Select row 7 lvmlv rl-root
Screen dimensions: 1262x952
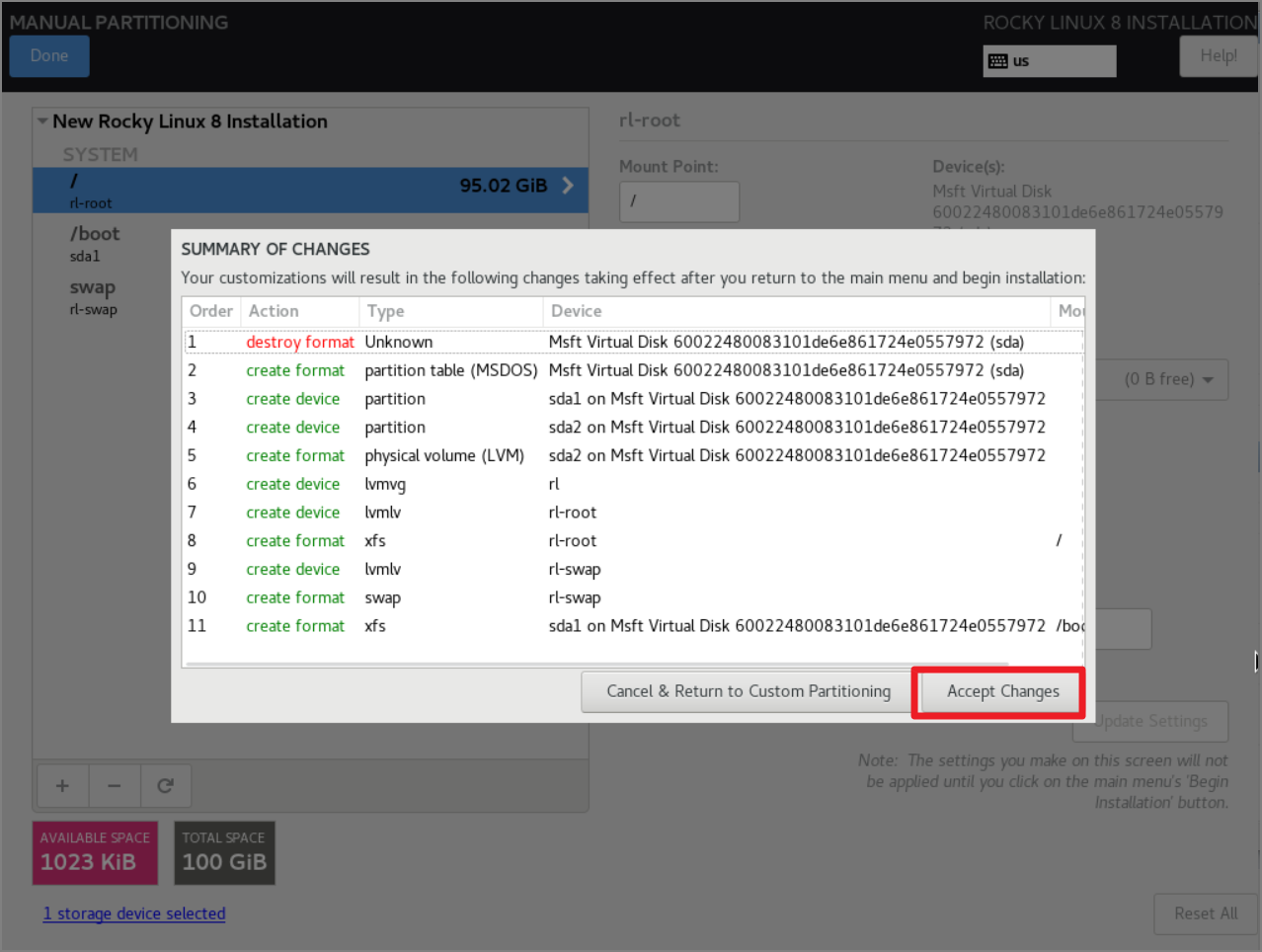[633, 513]
